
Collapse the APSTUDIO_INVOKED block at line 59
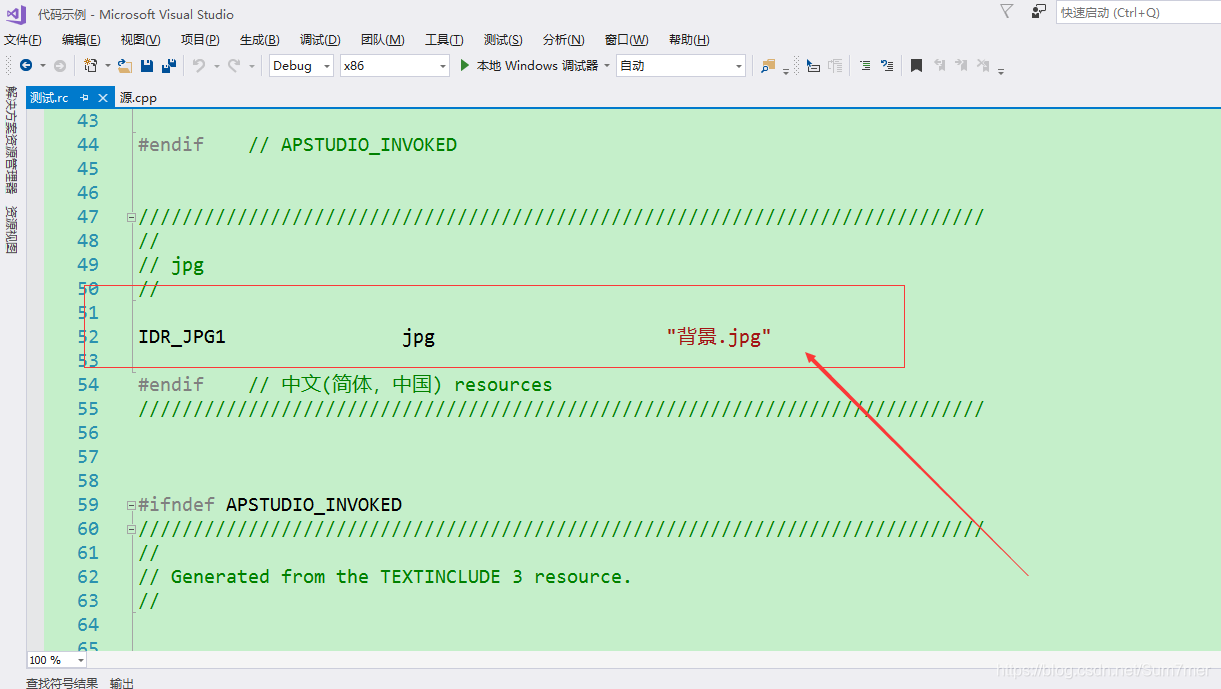click(x=131, y=504)
